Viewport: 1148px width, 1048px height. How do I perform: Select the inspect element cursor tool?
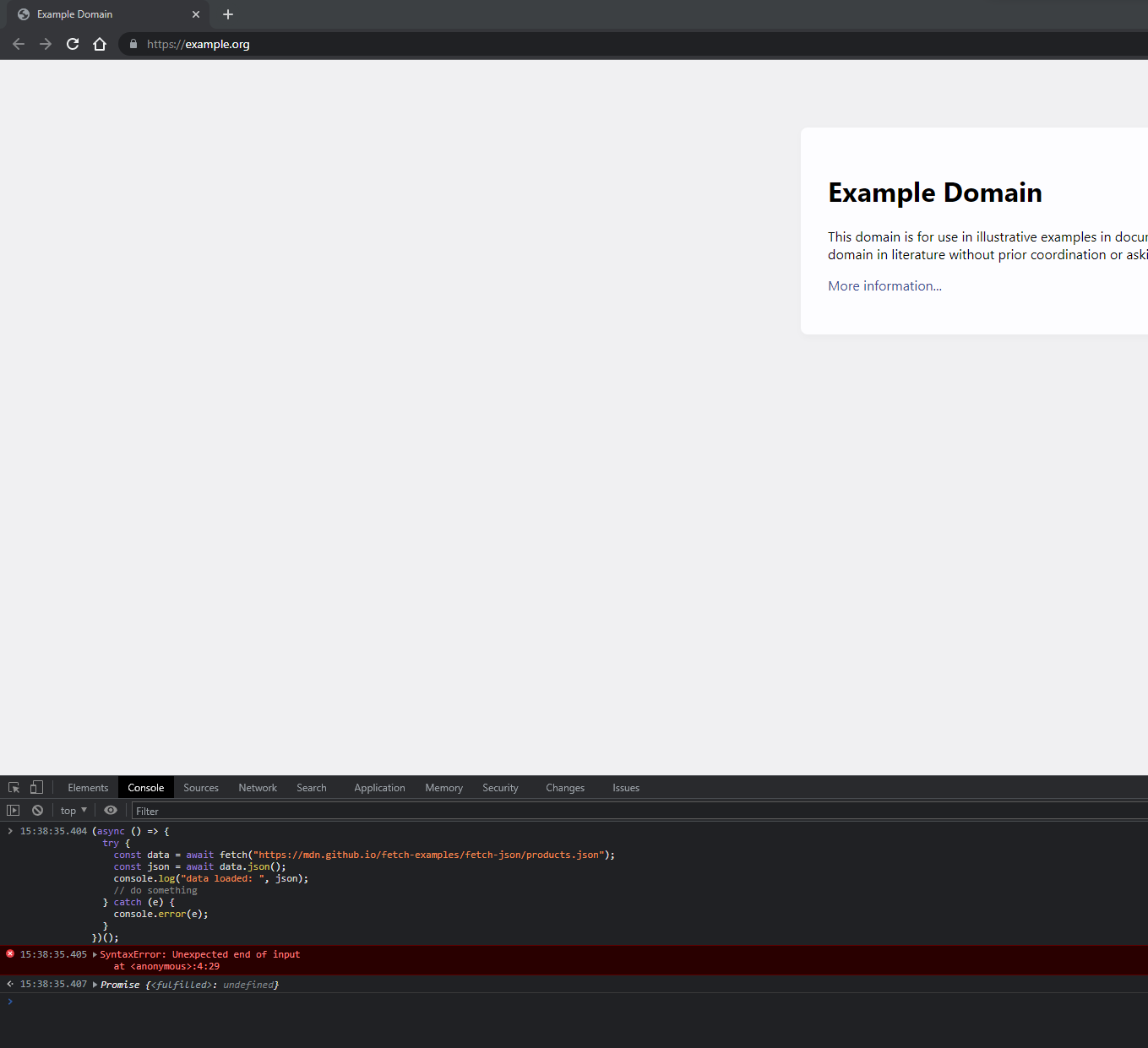point(13,787)
